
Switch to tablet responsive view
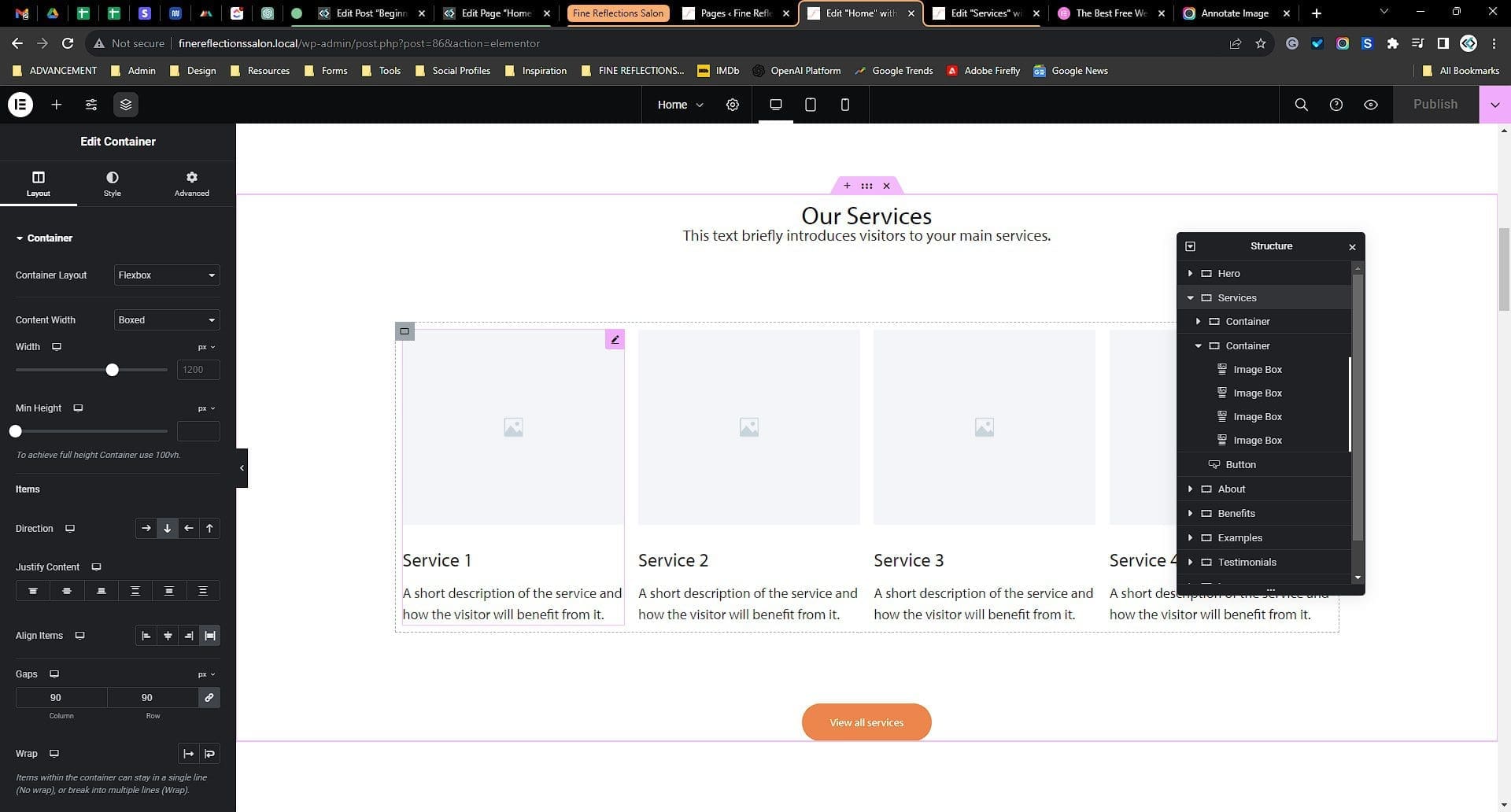pyautogui.click(x=810, y=105)
